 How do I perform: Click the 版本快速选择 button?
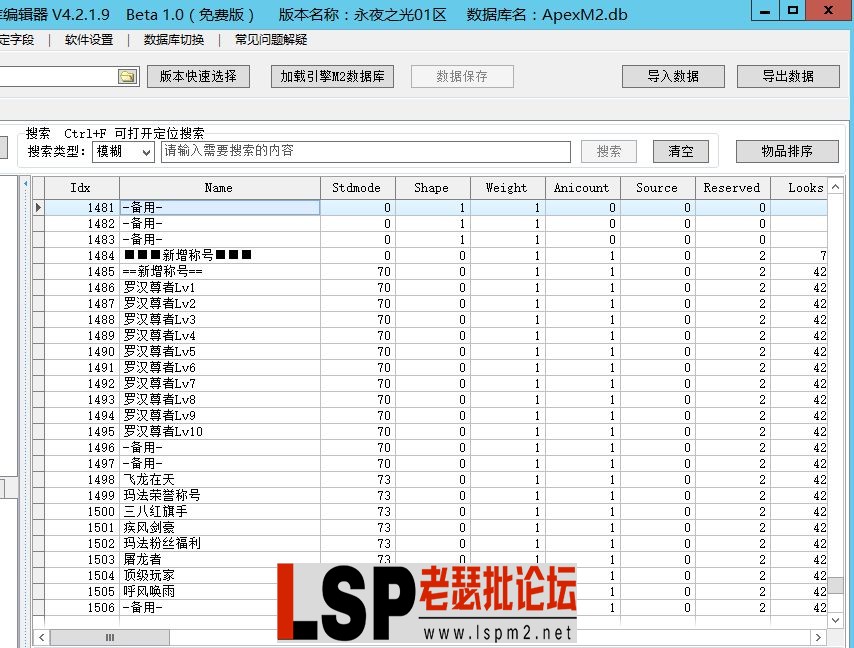pos(198,76)
